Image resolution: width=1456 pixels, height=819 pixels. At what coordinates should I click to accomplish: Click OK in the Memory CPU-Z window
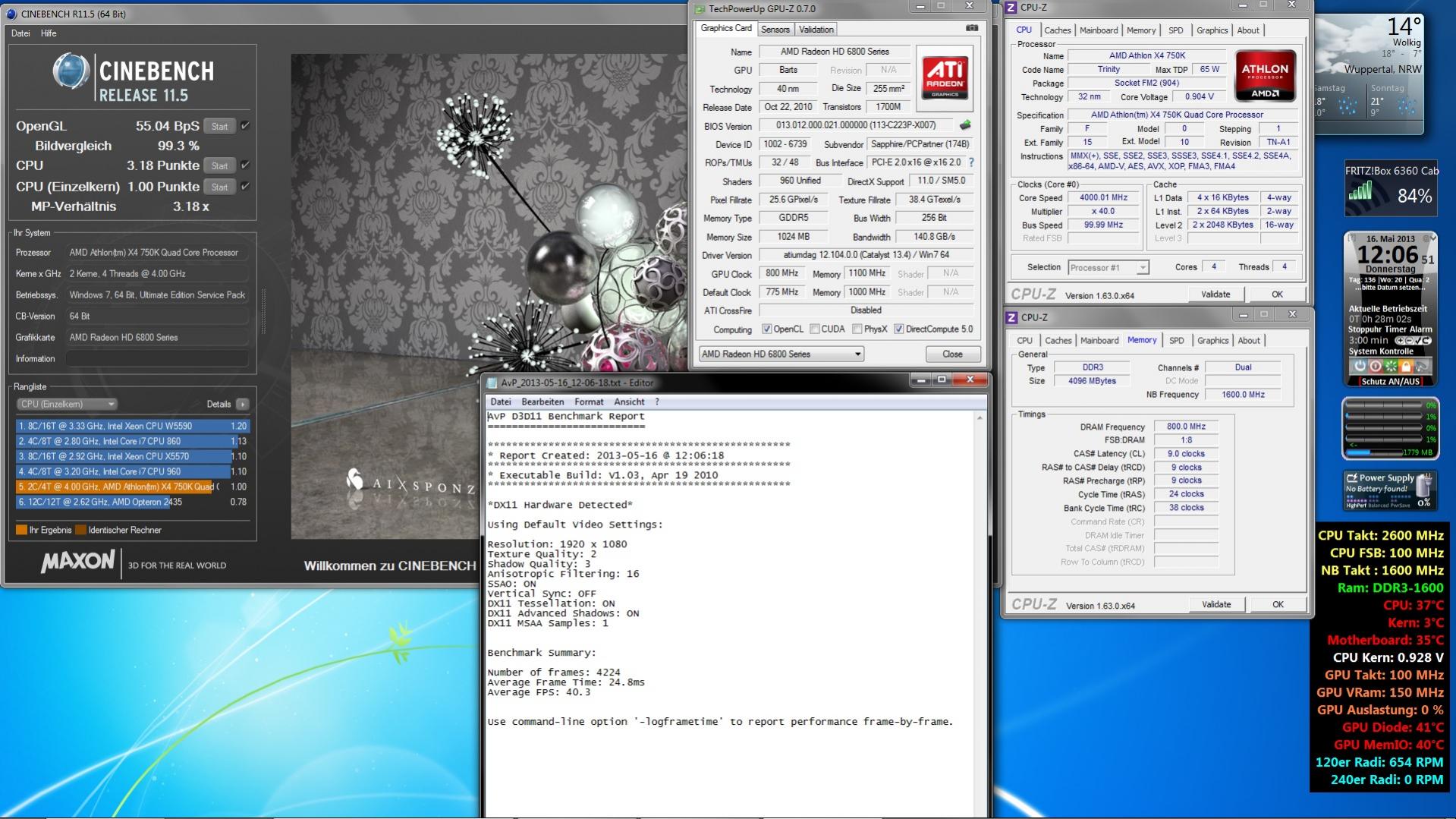pyautogui.click(x=1278, y=604)
